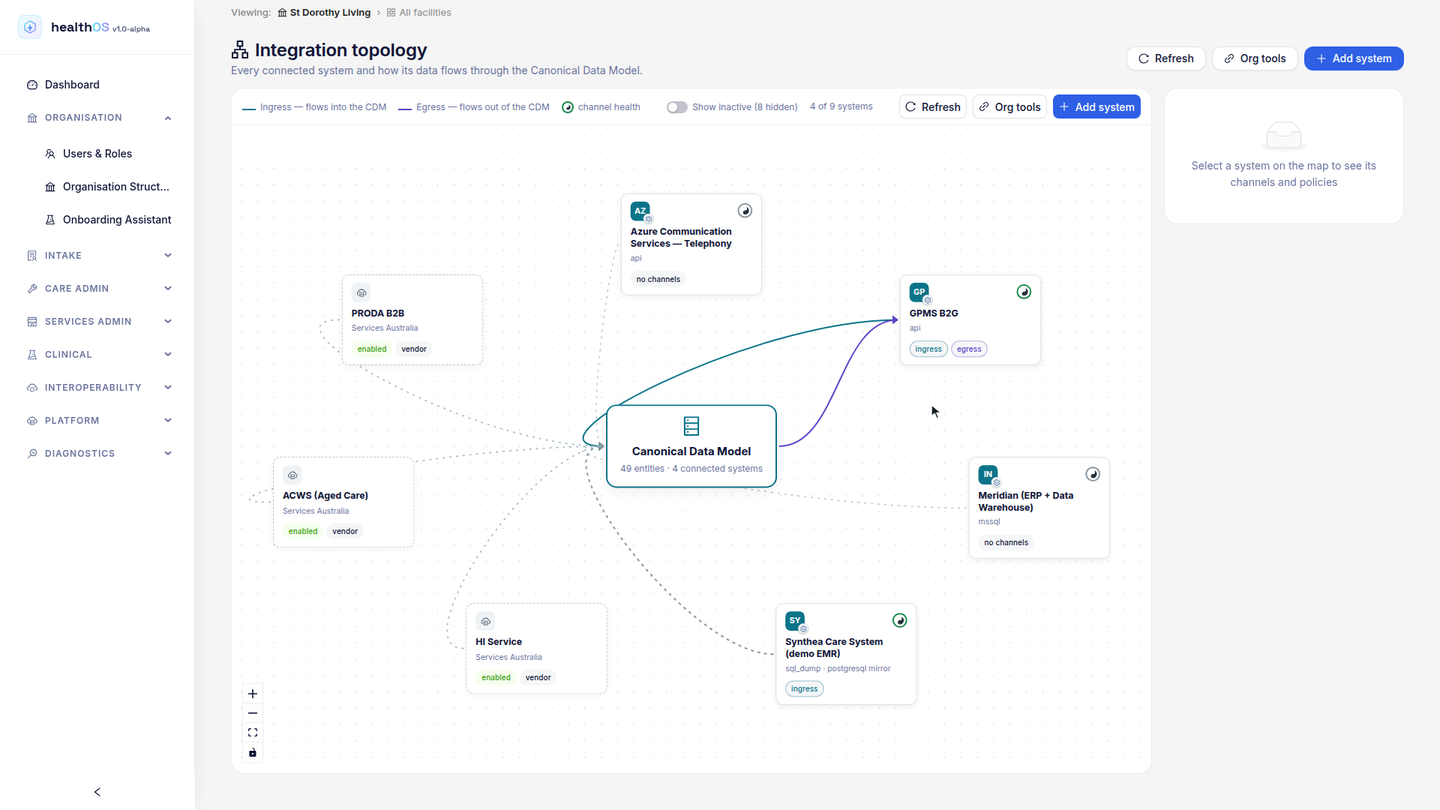Expand the Clinical section
This screenshot has width=1440, height=810.
click(x=97, y=355)
